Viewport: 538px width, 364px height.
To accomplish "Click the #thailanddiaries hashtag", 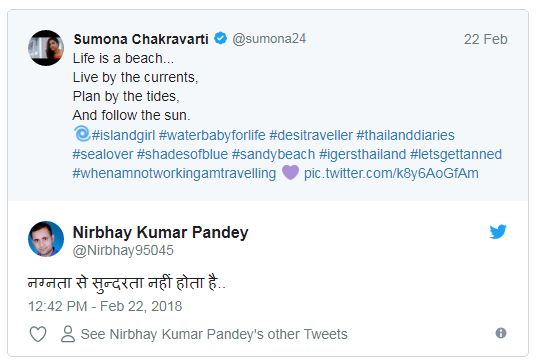I will pyautogui.click(x=406, y=135).
